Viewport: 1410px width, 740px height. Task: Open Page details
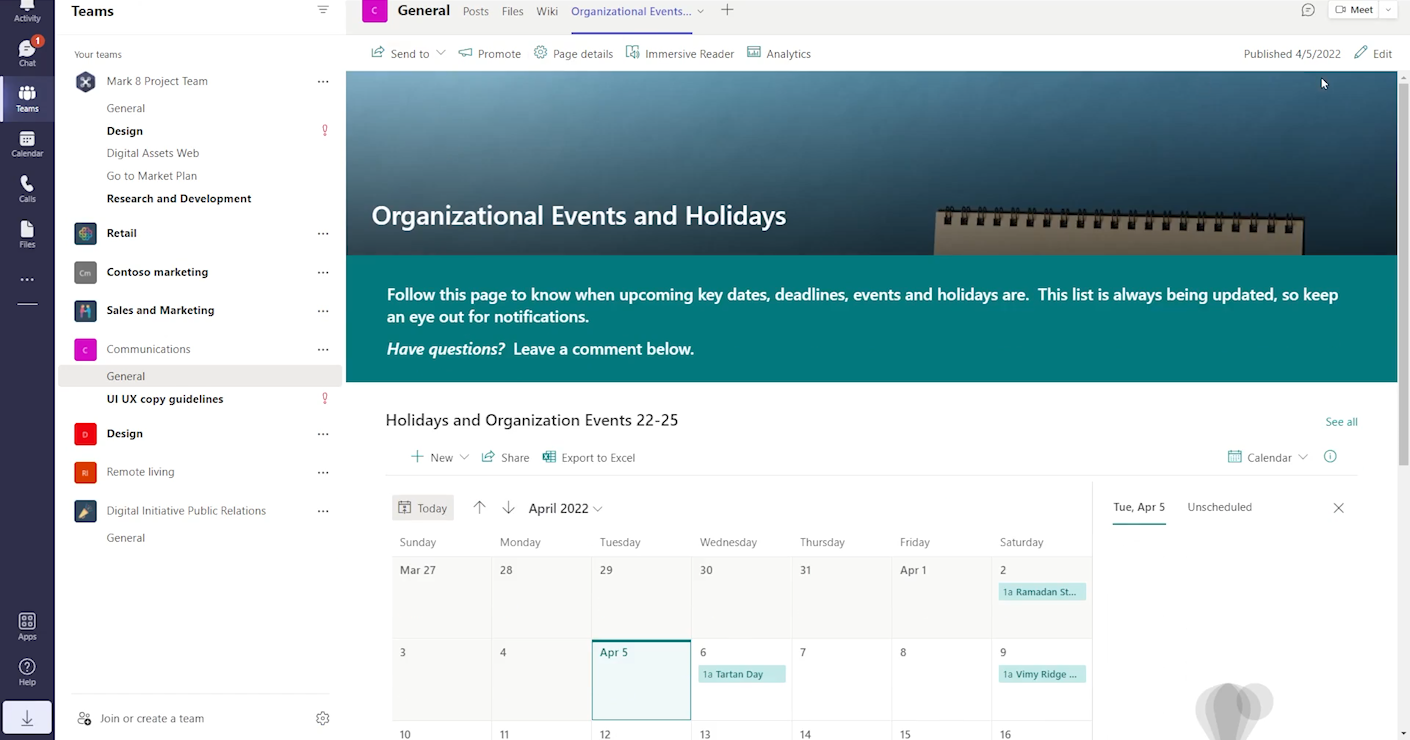click(x=573, y=53)
